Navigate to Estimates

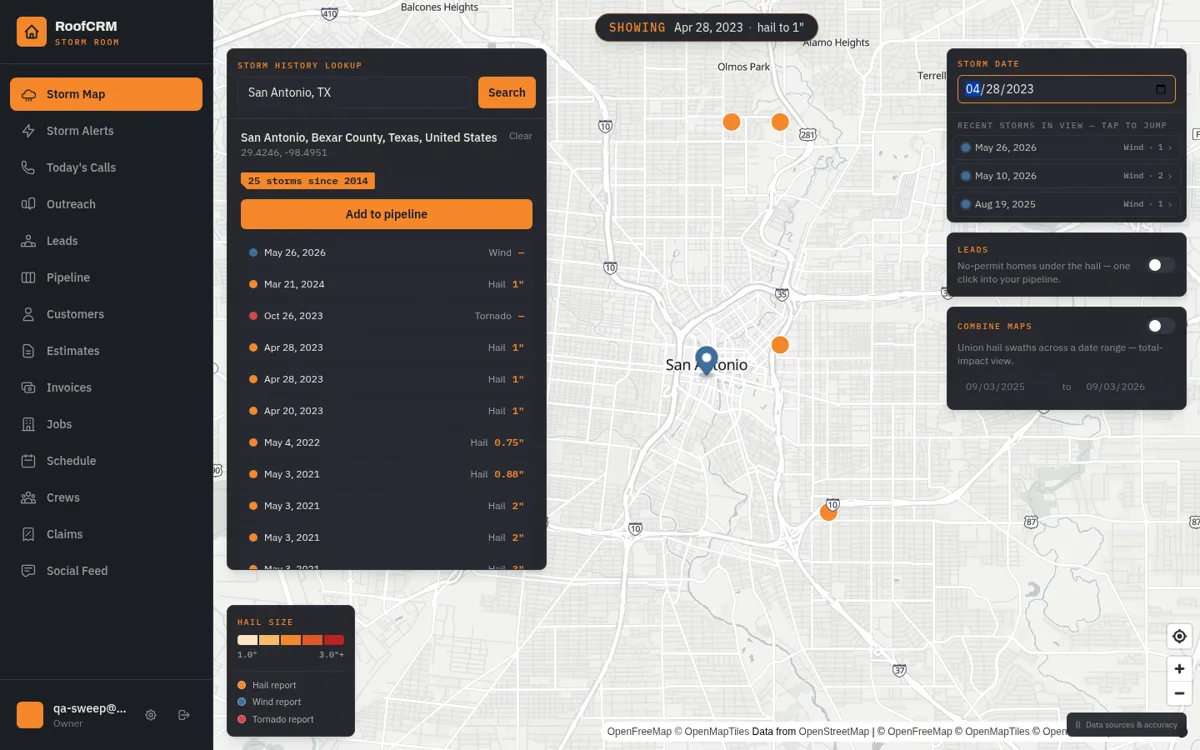[x=106, y=351]
